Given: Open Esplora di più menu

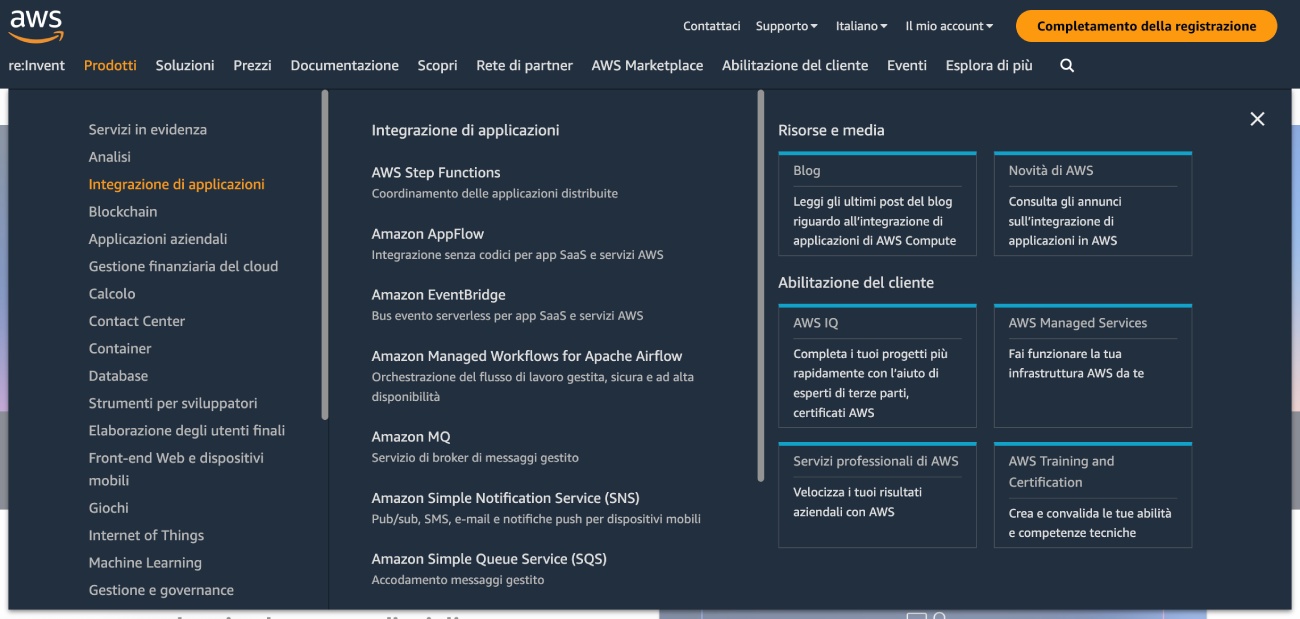Looking at the screenshot, I should (x=989, y=65).
